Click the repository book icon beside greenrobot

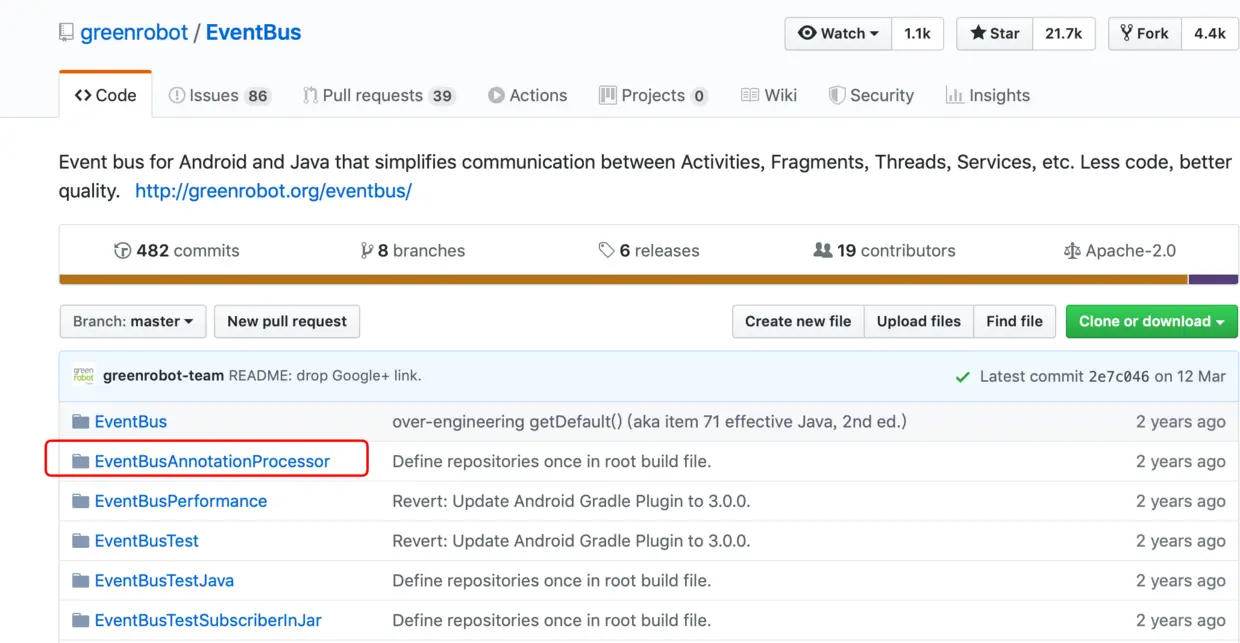pyautogui.click(x=66, y=33)
